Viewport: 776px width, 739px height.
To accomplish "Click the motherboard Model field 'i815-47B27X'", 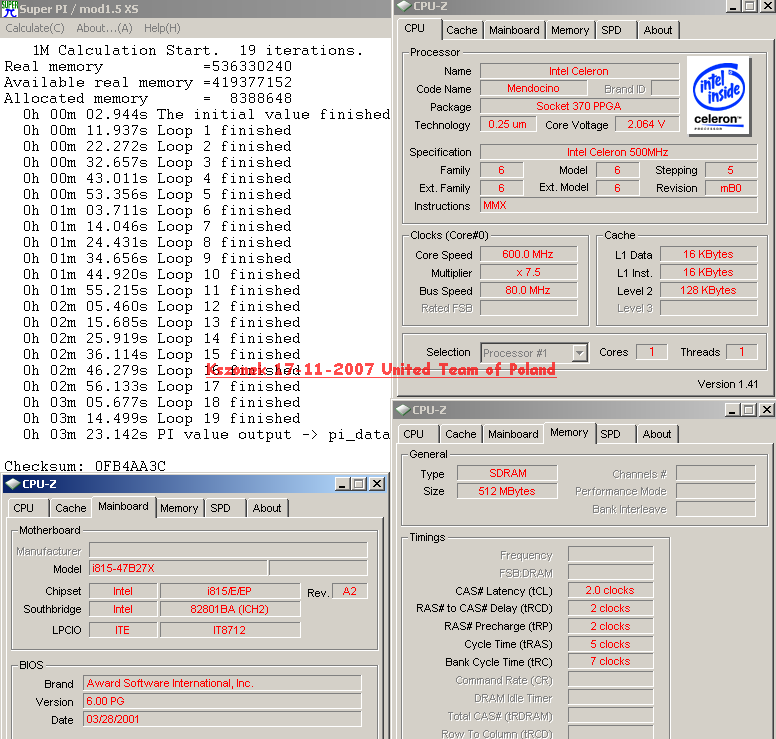I will pyautogui.click(x=178, y=568).
